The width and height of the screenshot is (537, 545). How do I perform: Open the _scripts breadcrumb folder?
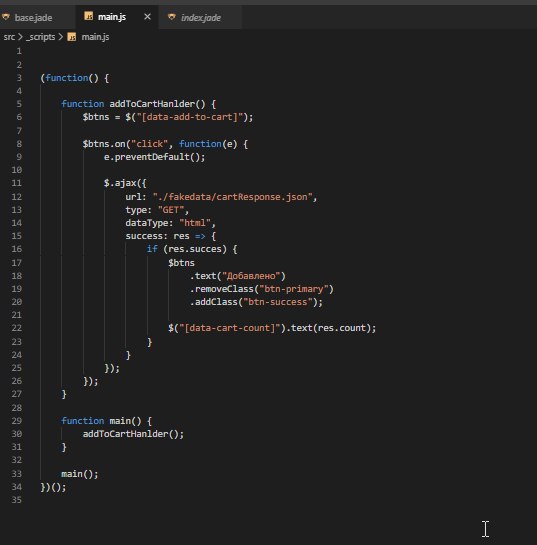(41, 37)
